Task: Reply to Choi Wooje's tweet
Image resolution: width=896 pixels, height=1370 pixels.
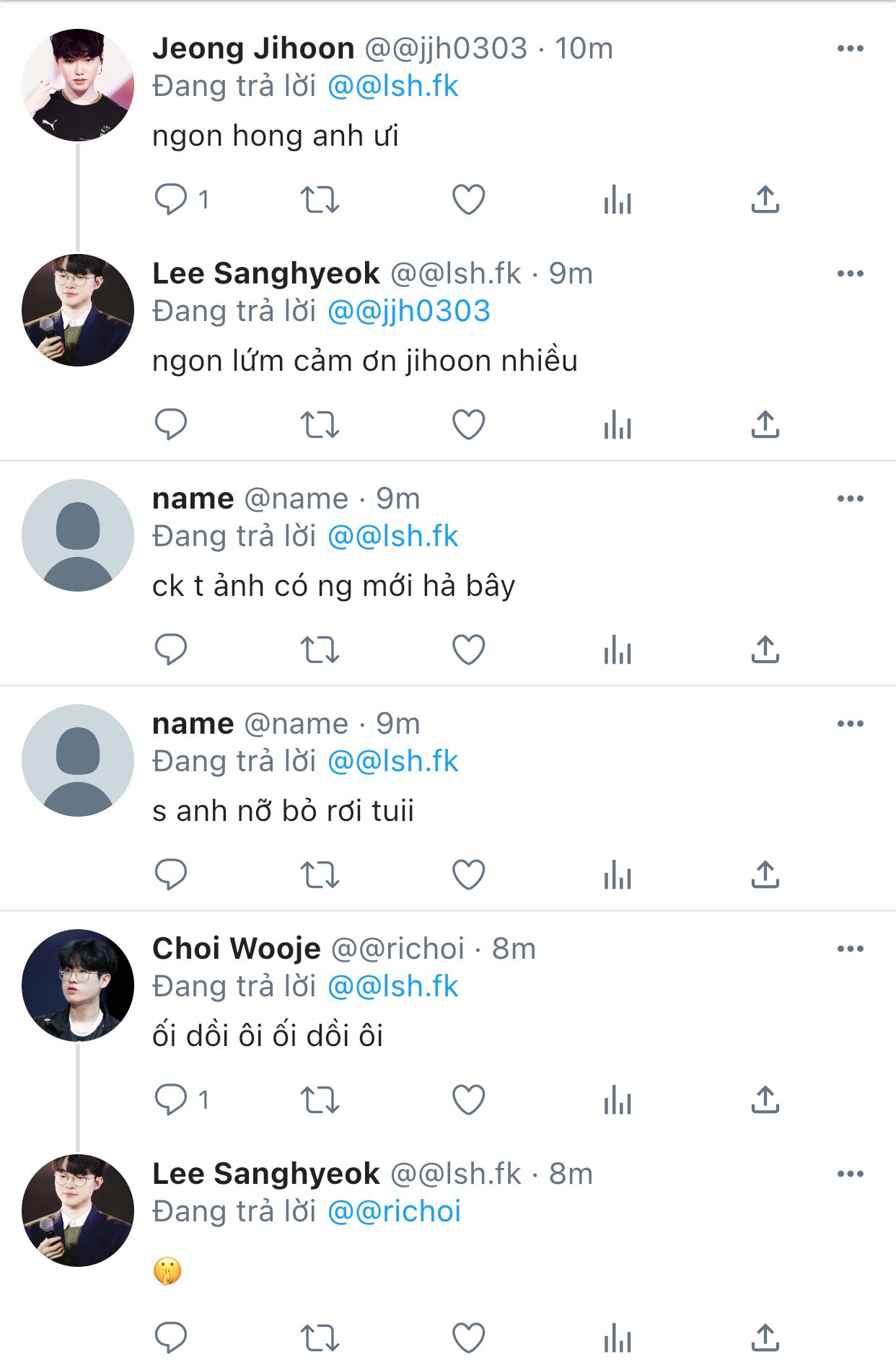Action: click(x=171, y=1100)
